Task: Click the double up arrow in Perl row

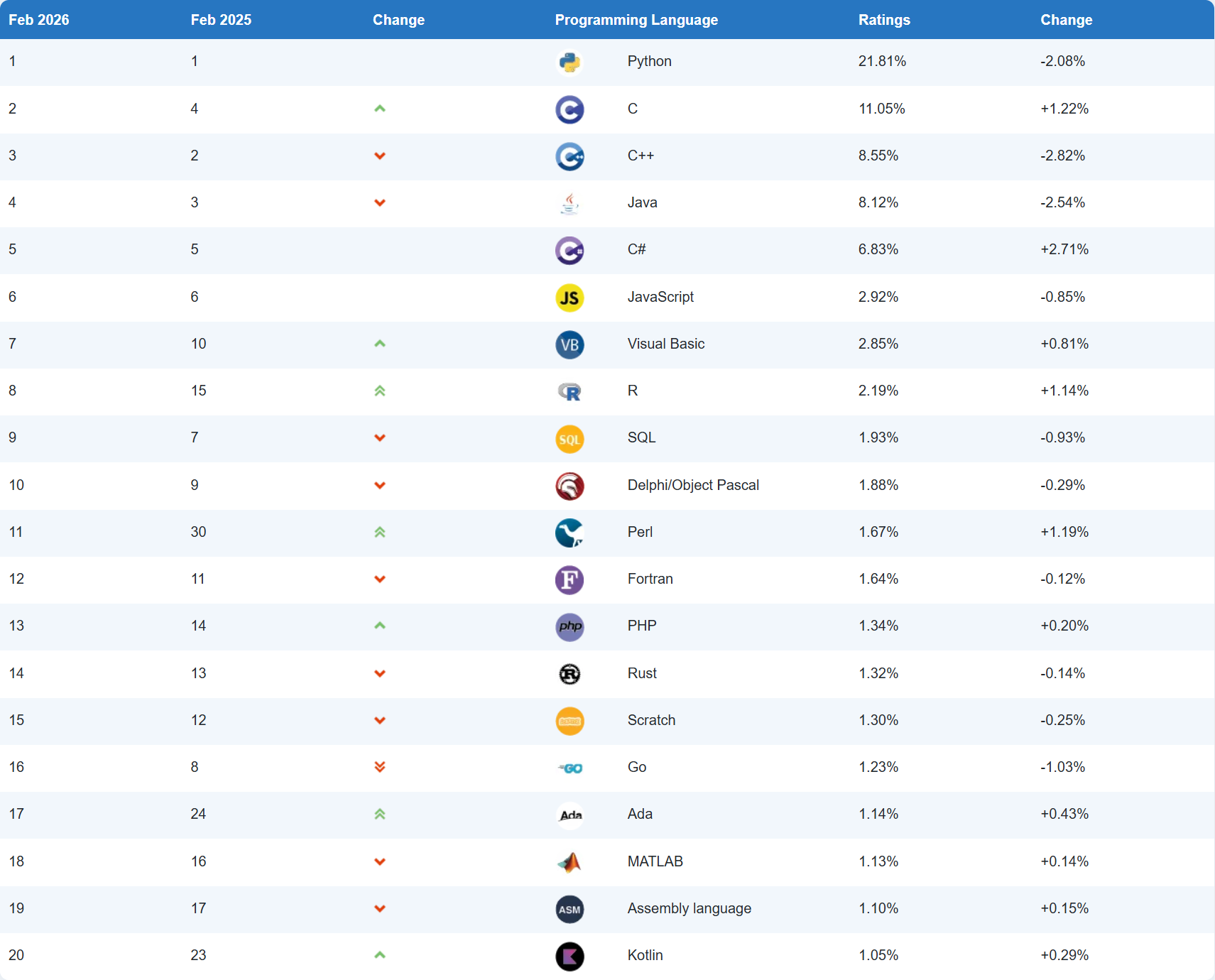Action: [x=380, y=532]
